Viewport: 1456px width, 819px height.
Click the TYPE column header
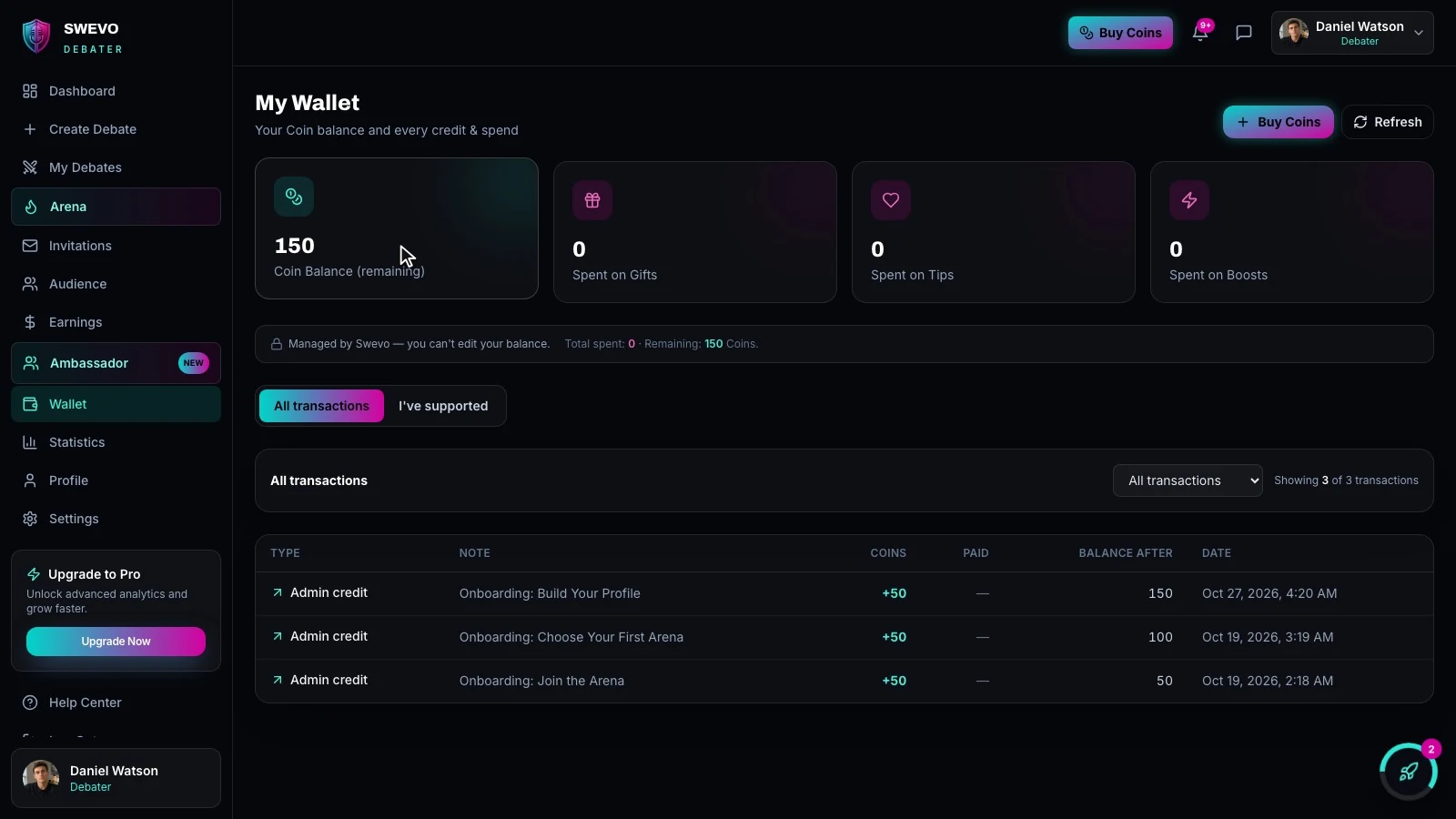(285, 553)
